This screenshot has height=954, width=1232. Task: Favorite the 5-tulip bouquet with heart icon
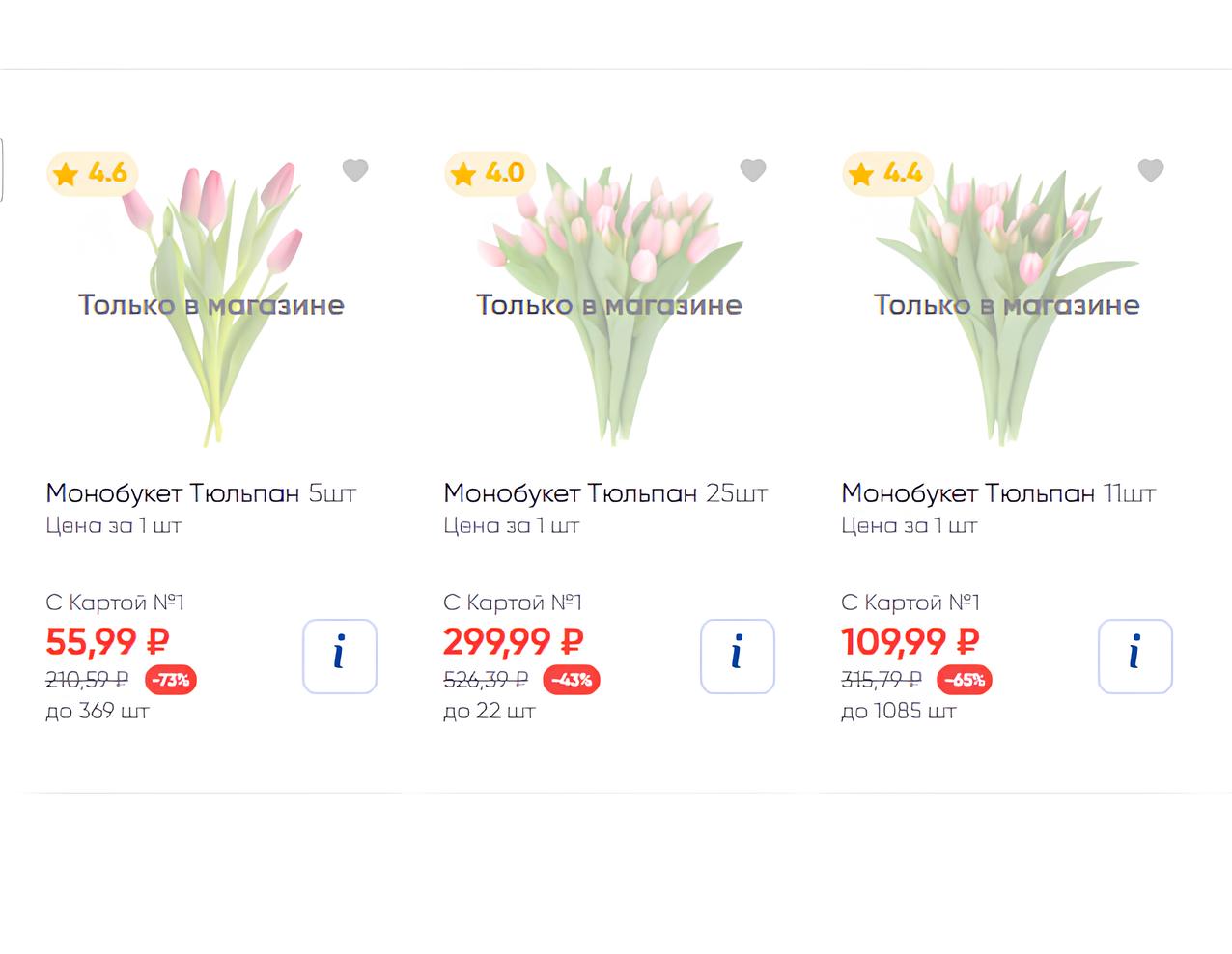tap(355, 171)
